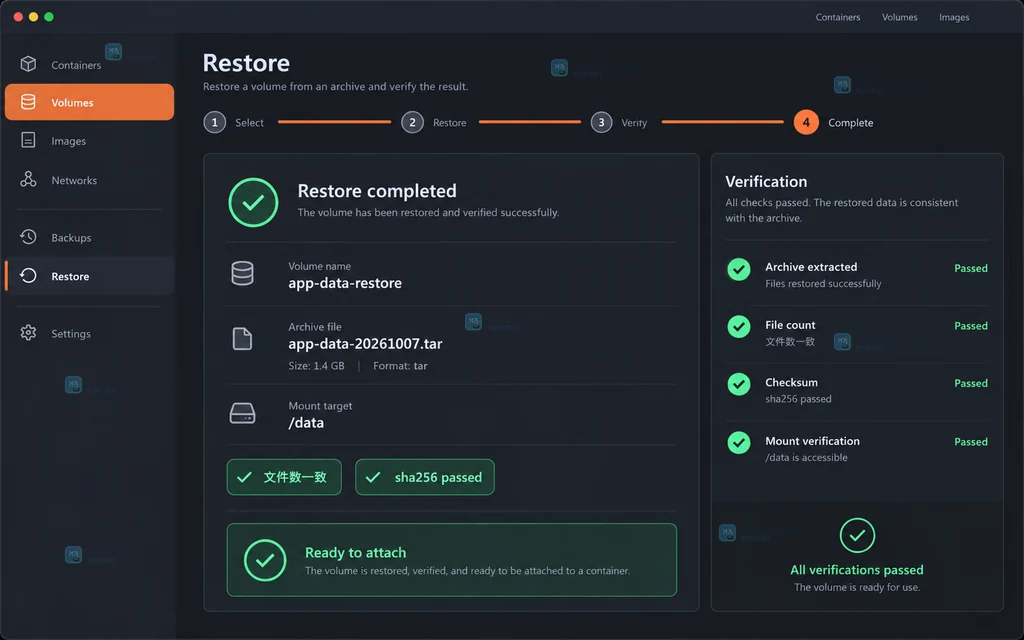Open Containers in the top navigation bar
The width and height of the screenshot is (1024, 640).
coord(838,17)
